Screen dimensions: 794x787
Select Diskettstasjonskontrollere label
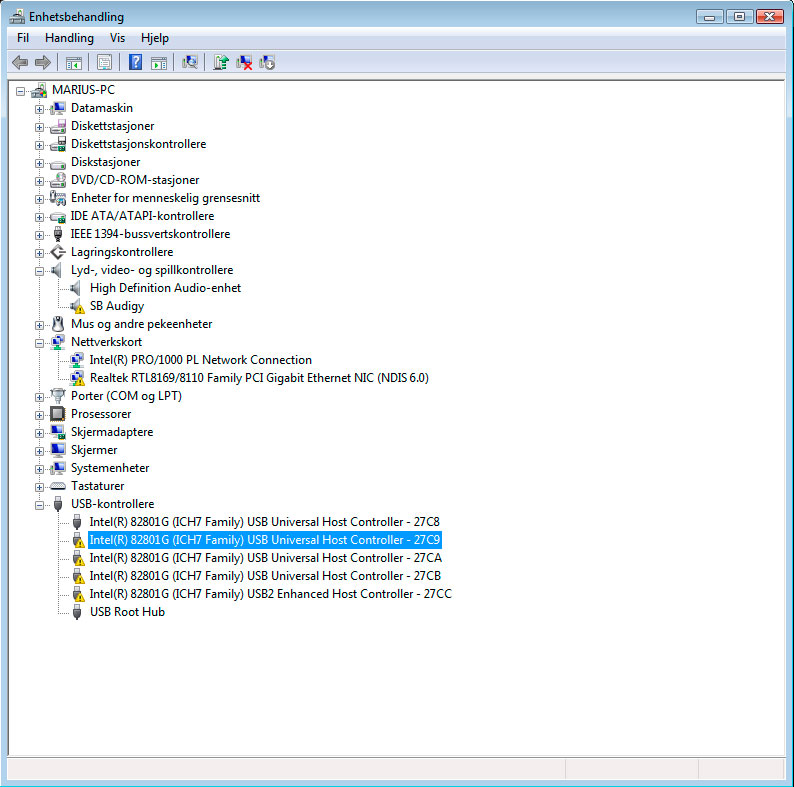(x=139, y=144)
